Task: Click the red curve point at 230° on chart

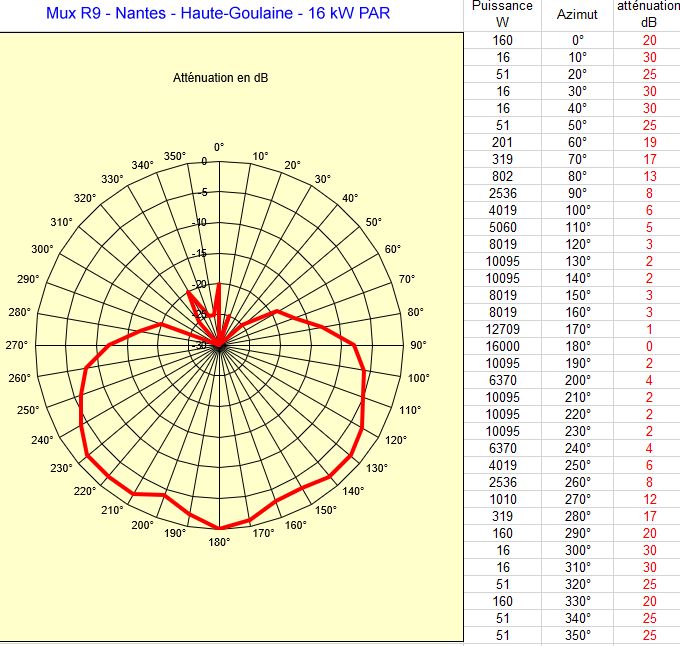Action: pyautogui.click(x=87, y=456)
